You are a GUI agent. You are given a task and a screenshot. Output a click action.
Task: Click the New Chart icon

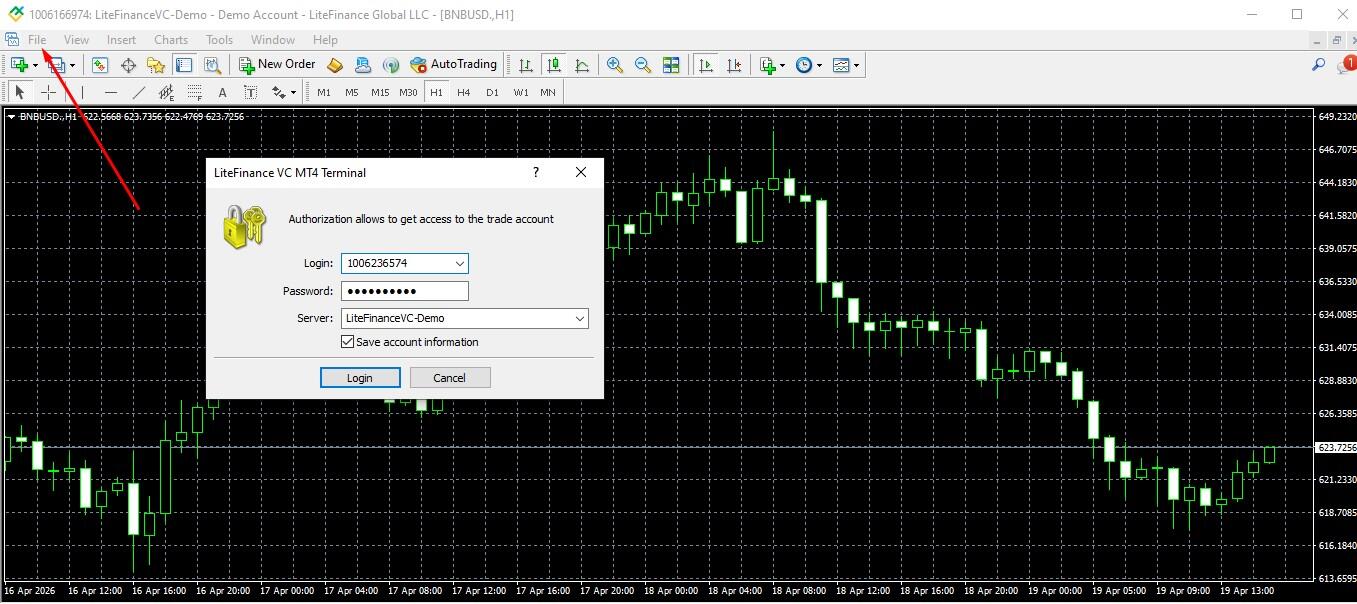(x=19, y=65)
